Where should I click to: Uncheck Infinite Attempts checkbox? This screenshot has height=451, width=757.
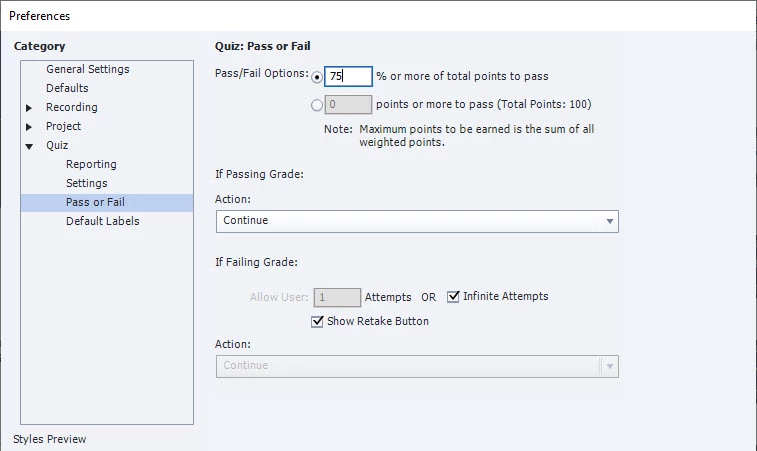453,296
